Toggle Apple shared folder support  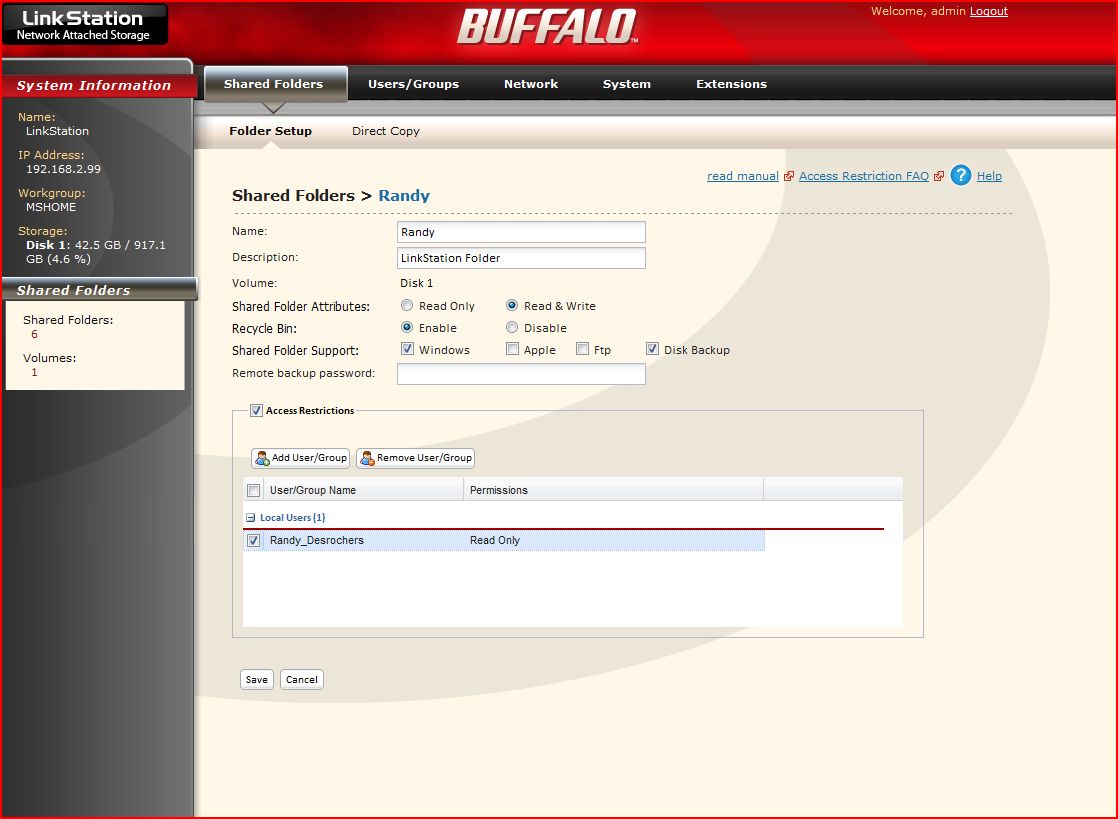512,349
